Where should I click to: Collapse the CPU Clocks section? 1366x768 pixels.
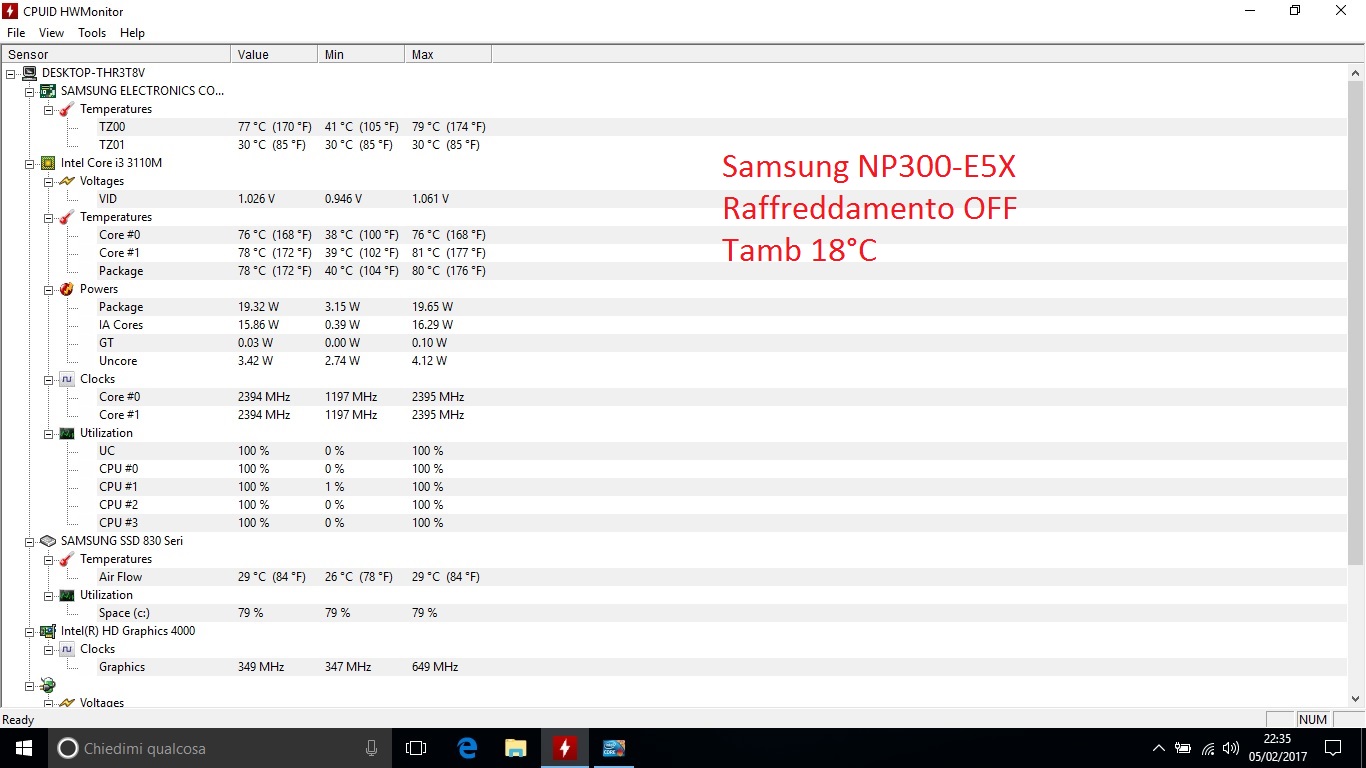pos(49,379)
